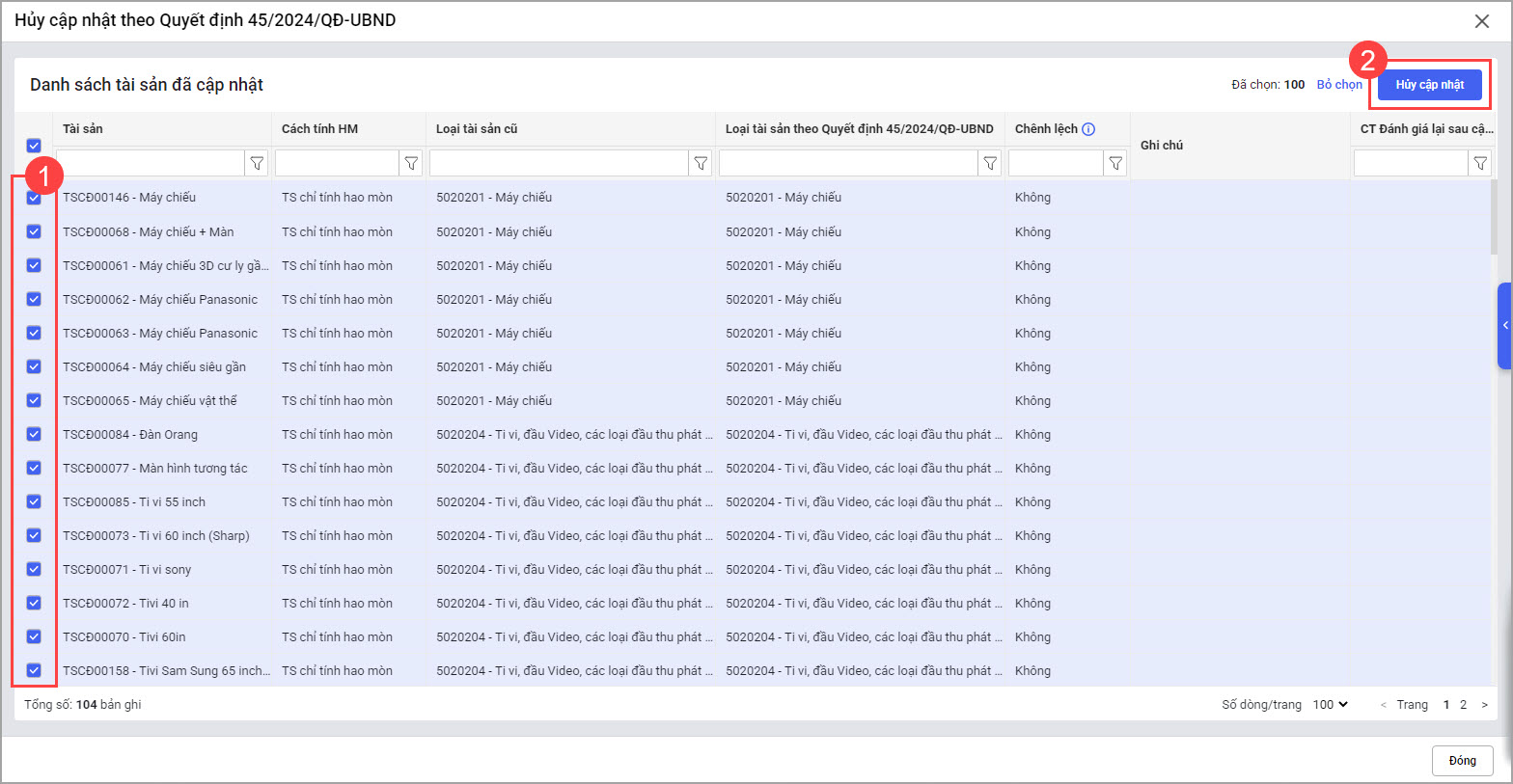This screenshot has height=784, width=1513.
Task: Click the Chênh lệch column filter icon
Action: point(1115,164)
